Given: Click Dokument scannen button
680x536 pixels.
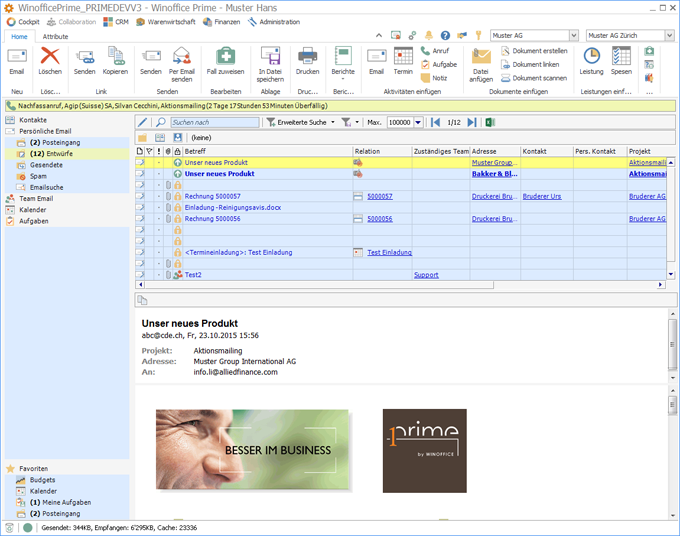Looking at the screenshot, I should click(534, 78).
